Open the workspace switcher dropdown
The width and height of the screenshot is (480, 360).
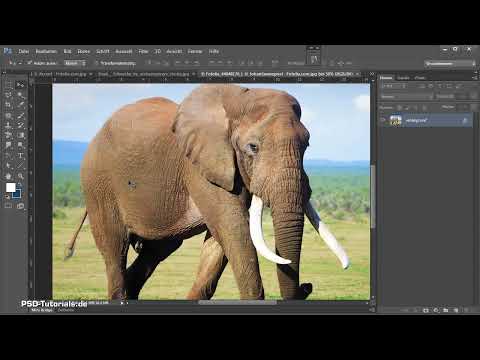tap(450, 63)
